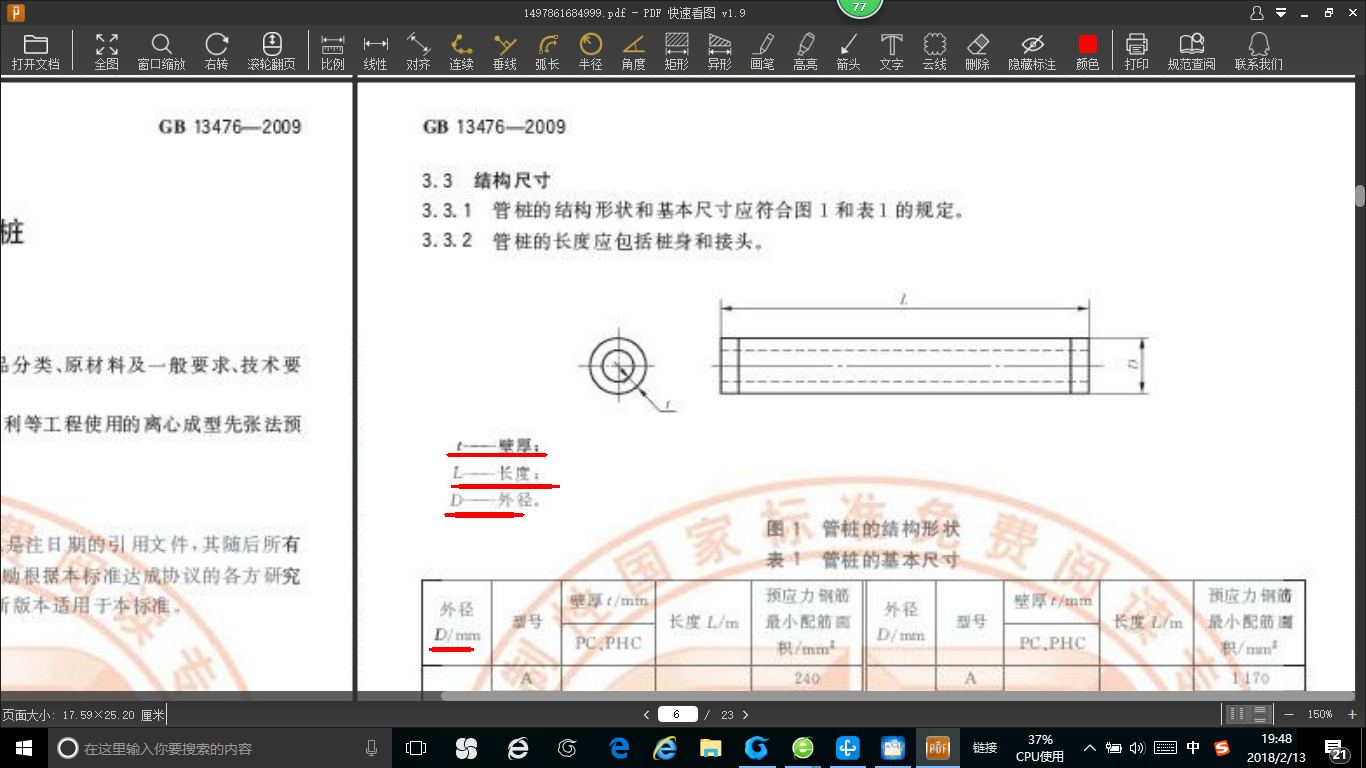Viewport: 1366px width, 768px height.
Task: Open the Windows Start menu
Action: point(23,748)
